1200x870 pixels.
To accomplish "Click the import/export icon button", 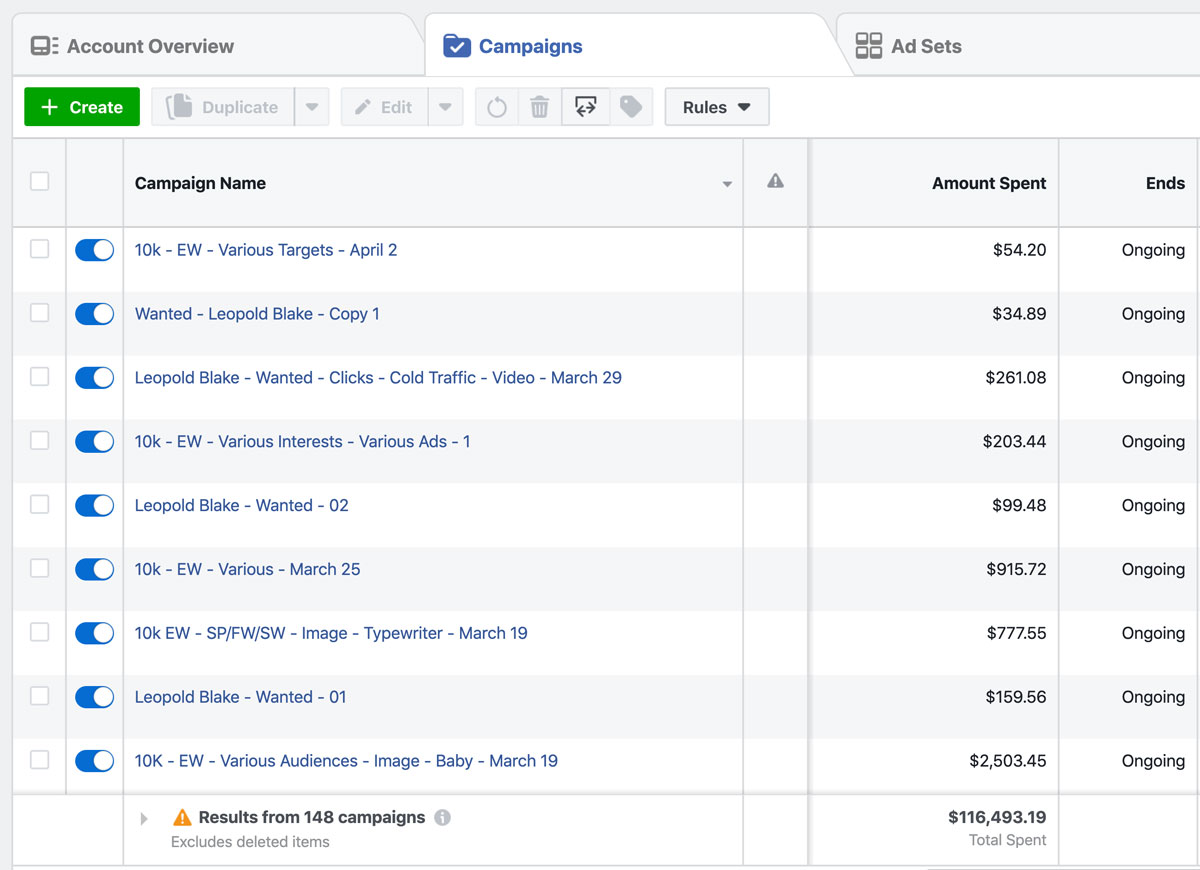I will 586,107.
